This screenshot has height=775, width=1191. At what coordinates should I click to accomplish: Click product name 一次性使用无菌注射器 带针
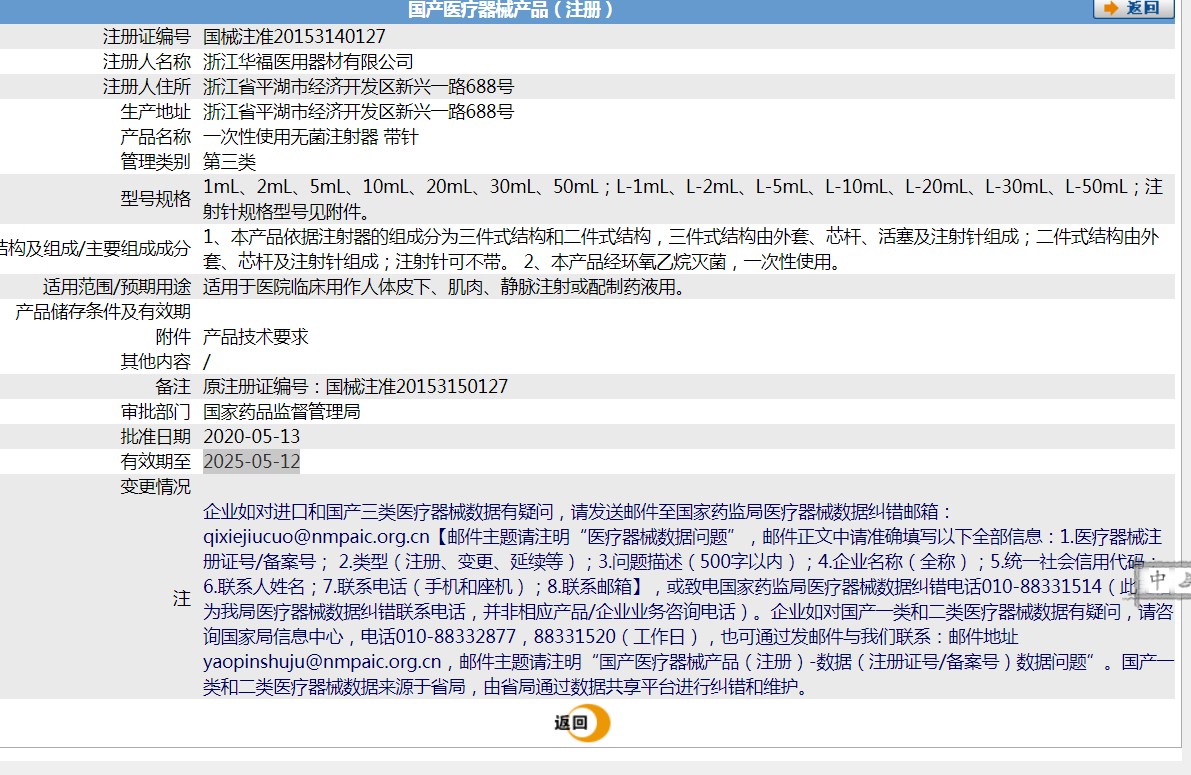(310, 137)
